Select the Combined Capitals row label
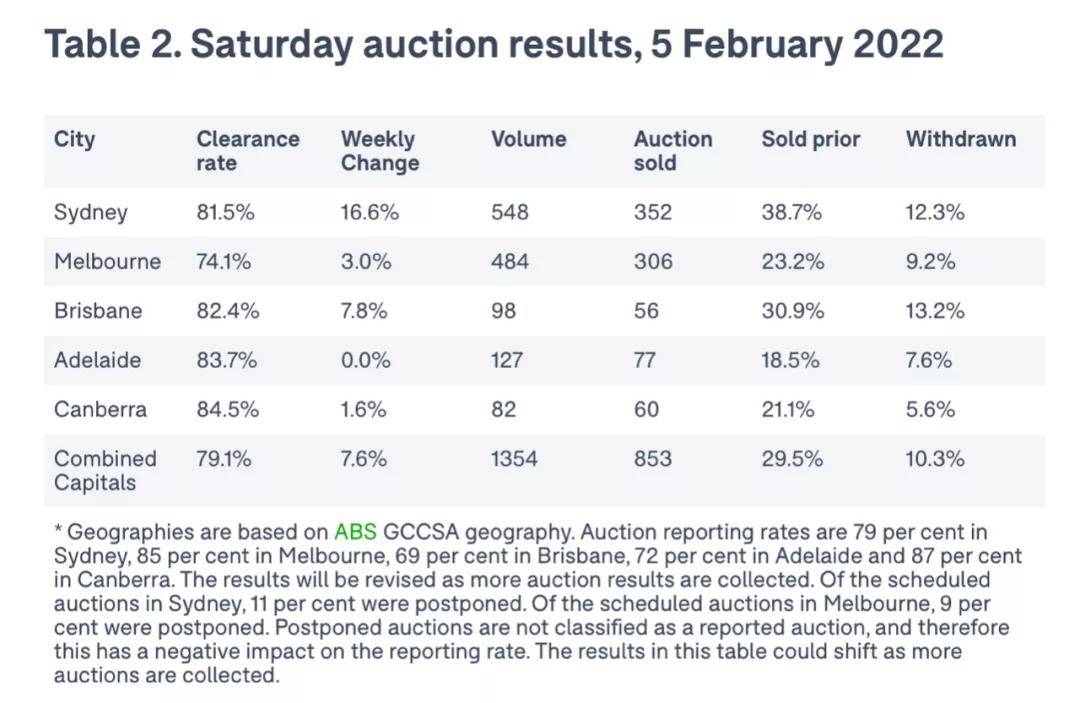This screenshot has height=703, width=1080. 105,470
